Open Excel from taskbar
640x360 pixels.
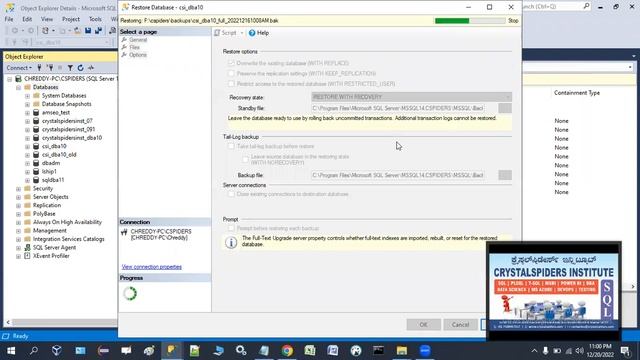(x=310, y=351)
